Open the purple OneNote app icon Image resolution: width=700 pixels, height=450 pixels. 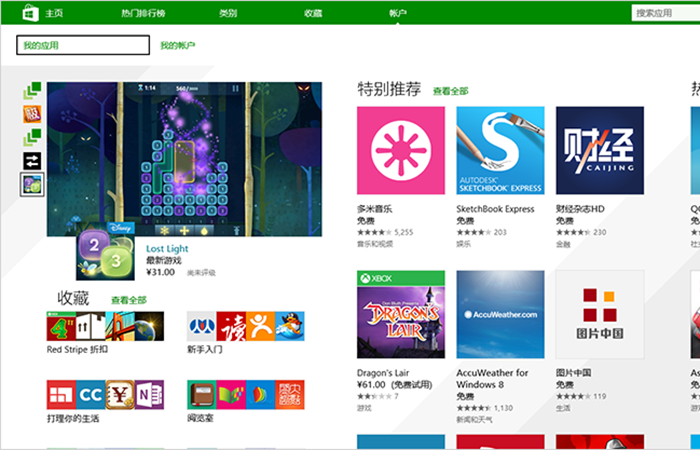click(x=150, y=395)
